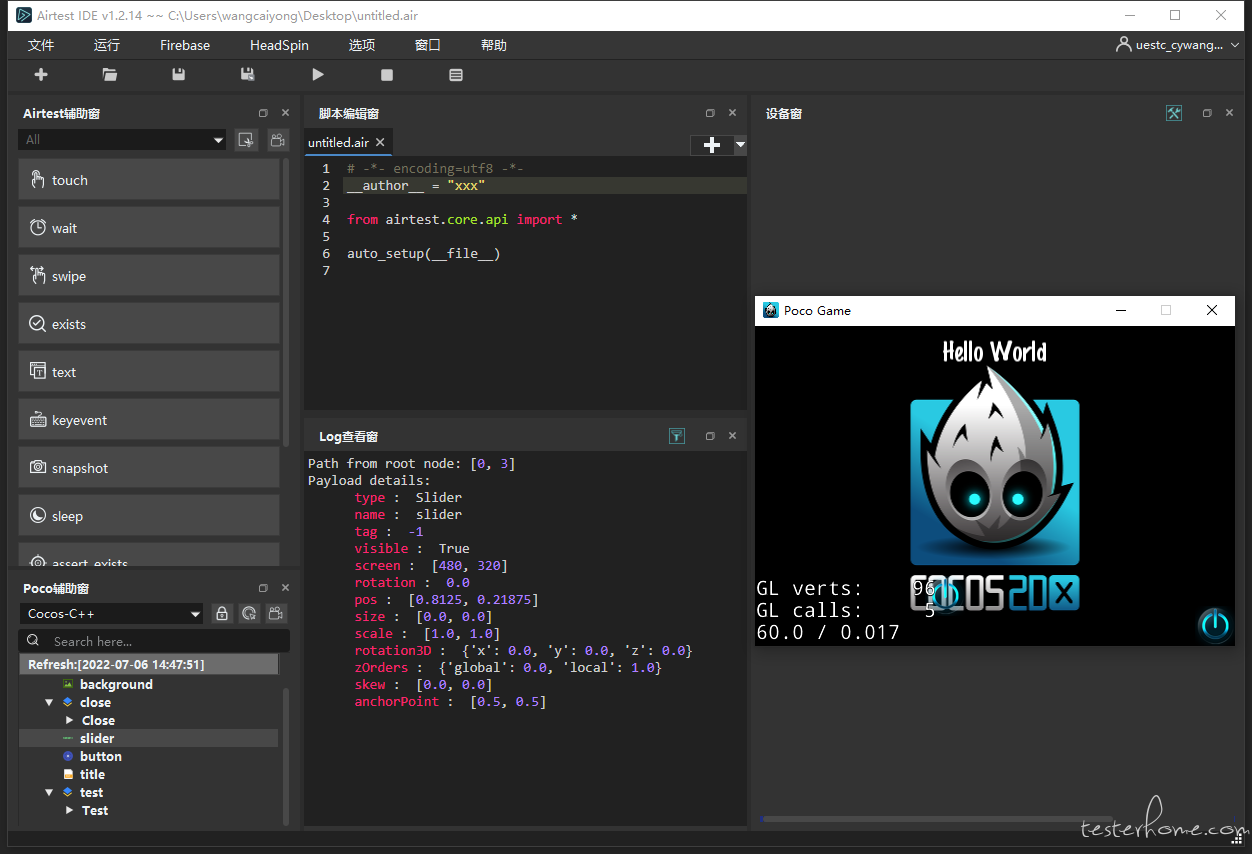Click the Poco inspector refresh-cursor icon
This screenshot has height=854, width=1252.
250,614
